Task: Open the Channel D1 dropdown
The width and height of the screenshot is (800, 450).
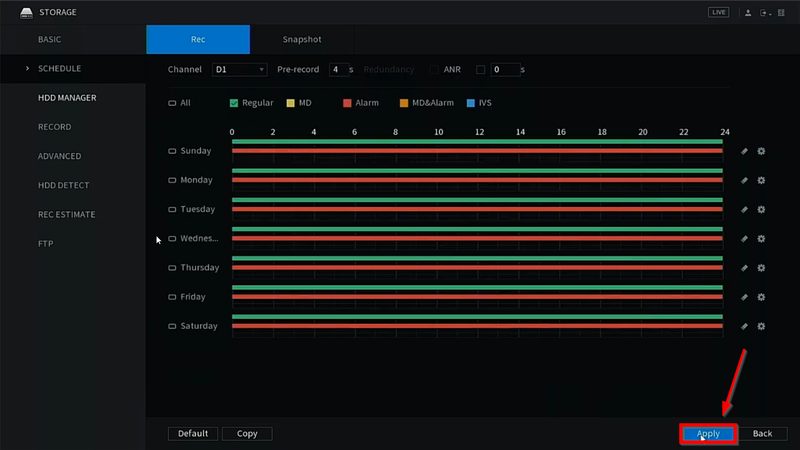Action: 239,70
